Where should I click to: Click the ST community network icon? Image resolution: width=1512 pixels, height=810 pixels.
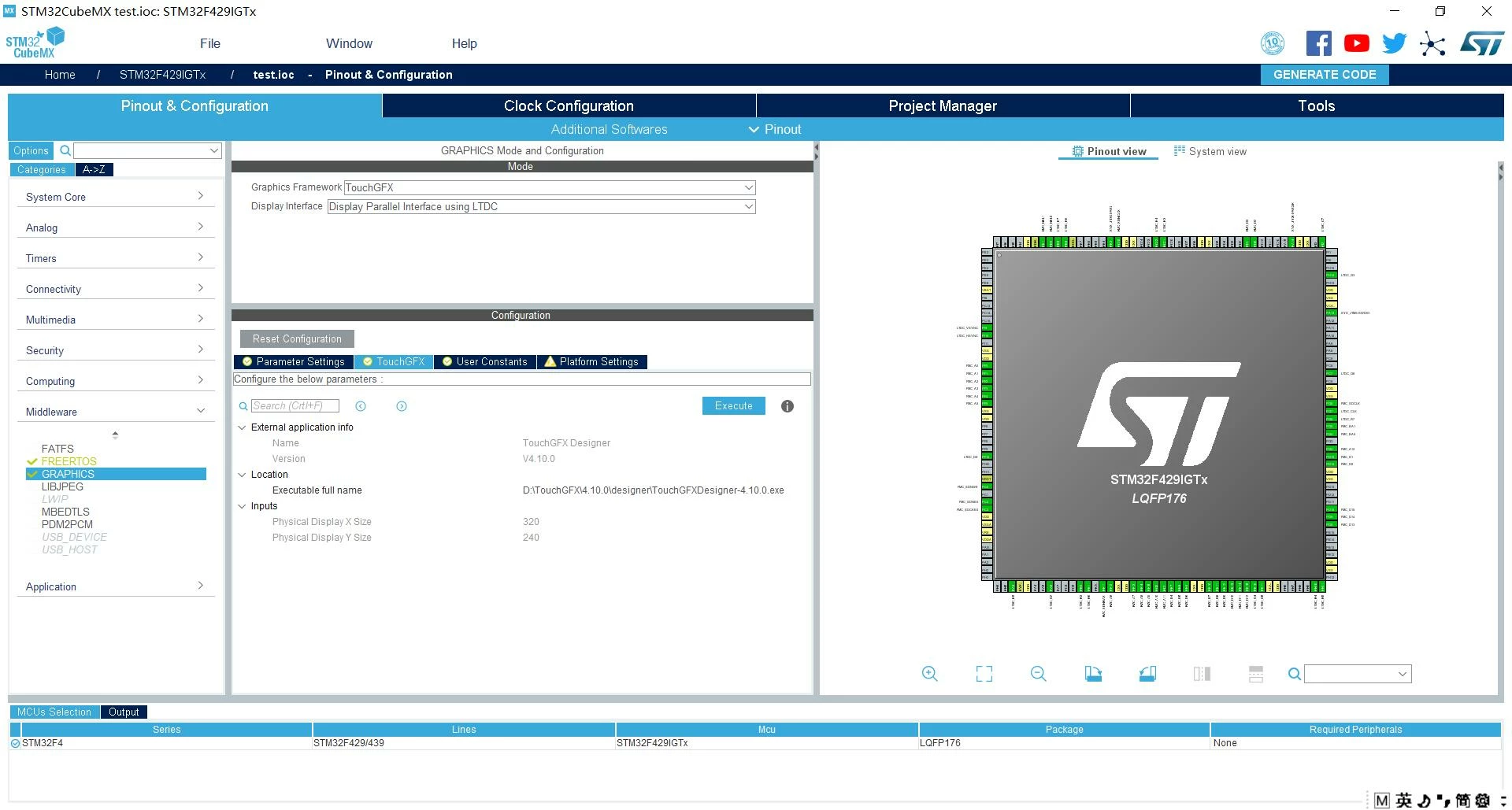pyautogui.click(x=1432, y=43)
